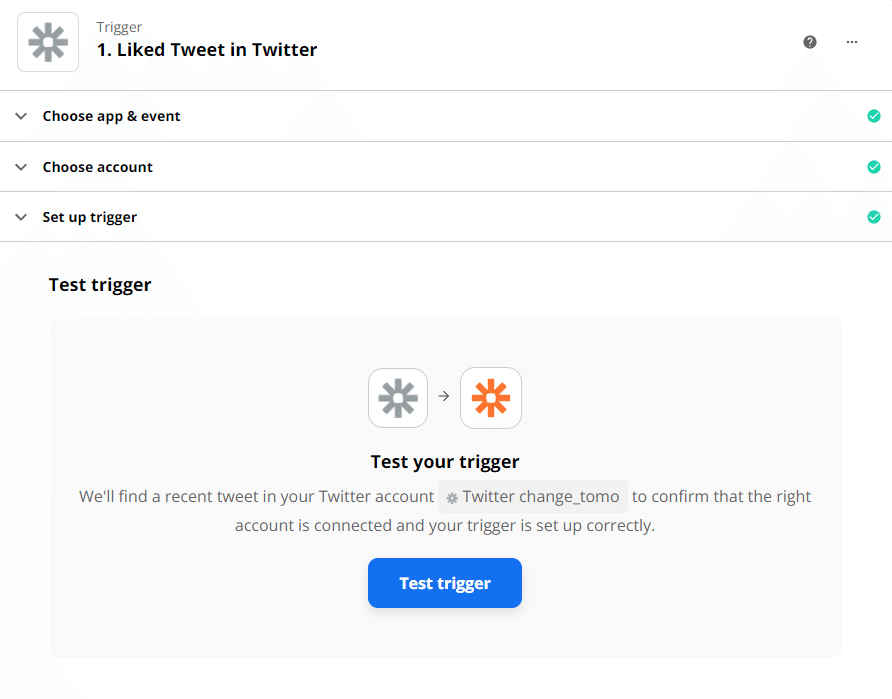Click green checkmark beside Choose app & event
The image size is (892, 699).
[x=874, y=116]
